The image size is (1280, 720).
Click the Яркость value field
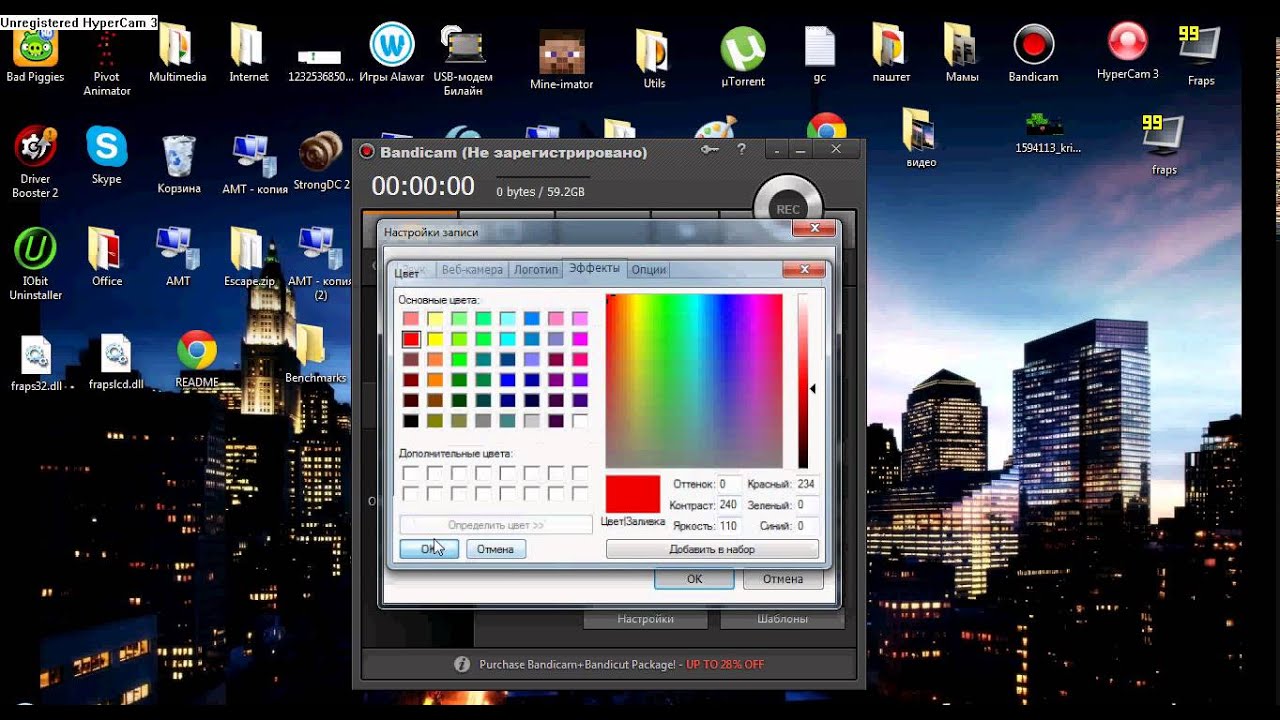[728, 526]
